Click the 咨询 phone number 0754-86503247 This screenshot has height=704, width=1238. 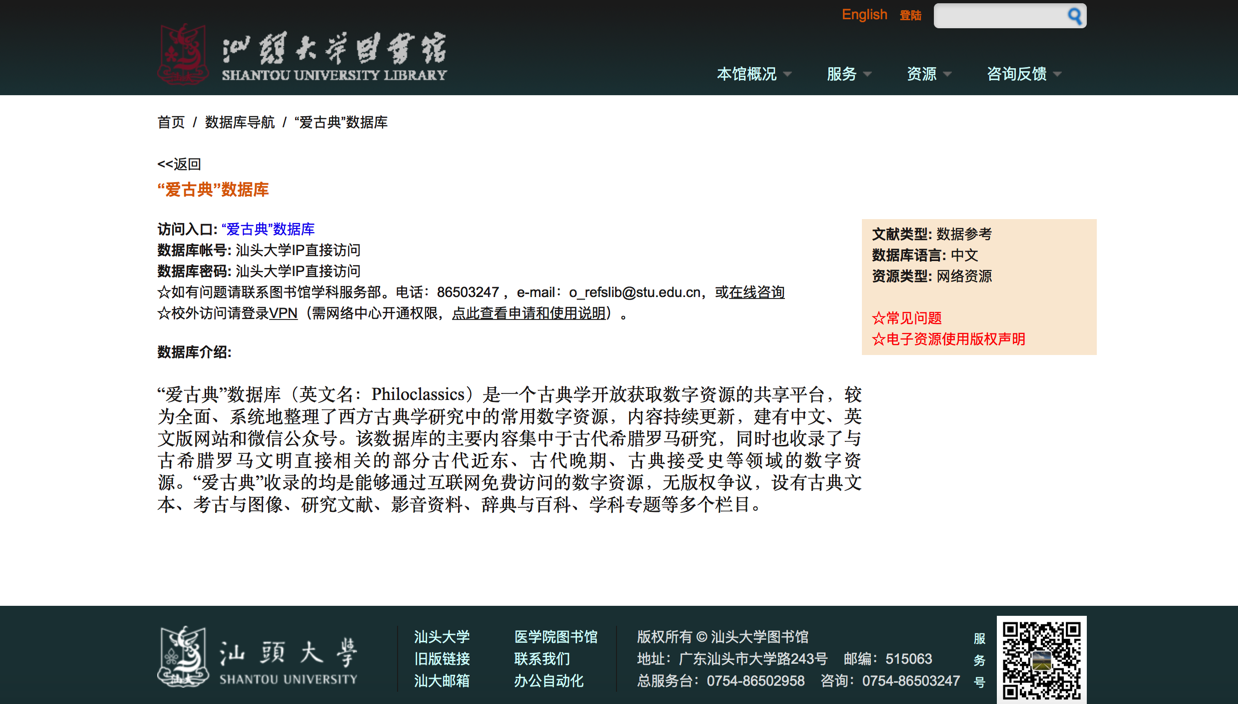click(x=911, y=681)
